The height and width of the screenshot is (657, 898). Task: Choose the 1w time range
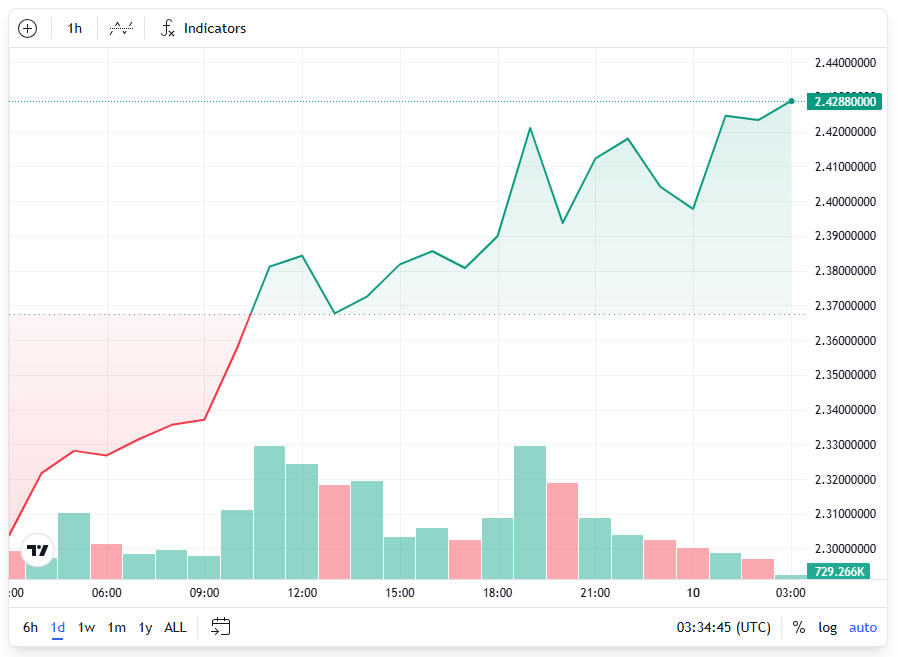coord(87,627)
